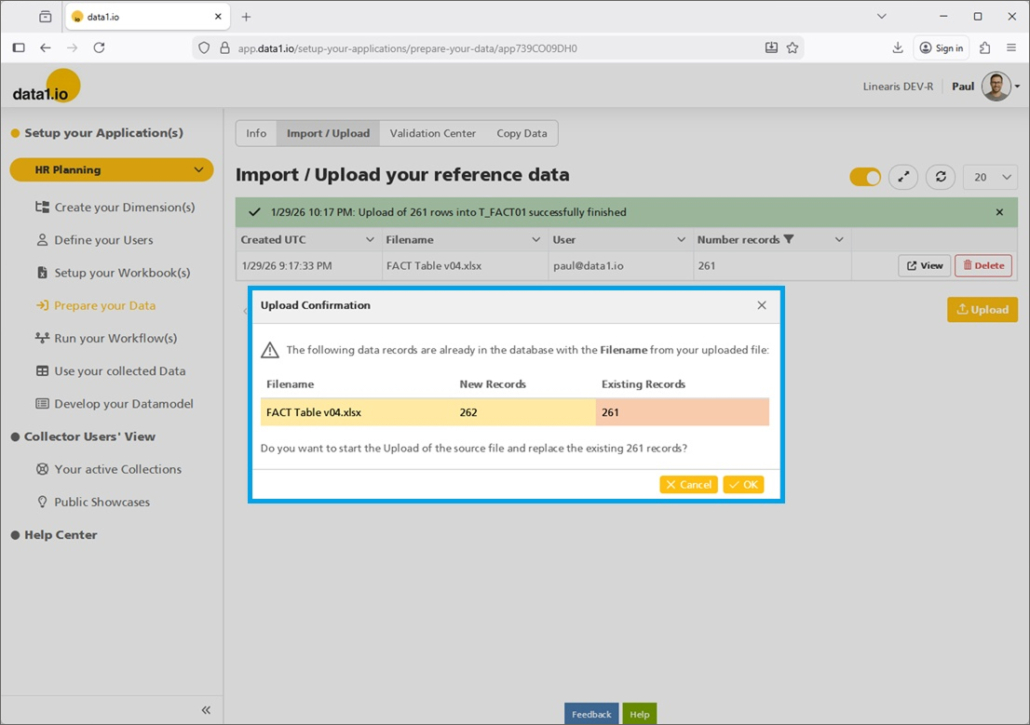Click the refresh data round icon
1030x725 pixels.
coord(940,177)
